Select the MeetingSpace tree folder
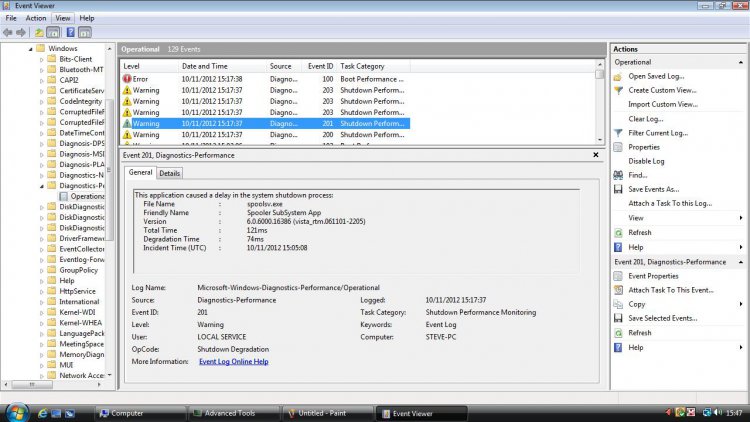The image size is (750, 422). [x=81, y=344]
